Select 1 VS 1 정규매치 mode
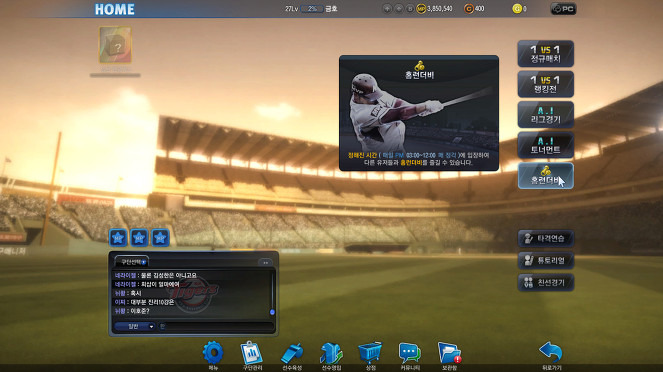Image resolution: width=663 pixels, height=372 pixels. pyautogui.click(x=545, y=54)
